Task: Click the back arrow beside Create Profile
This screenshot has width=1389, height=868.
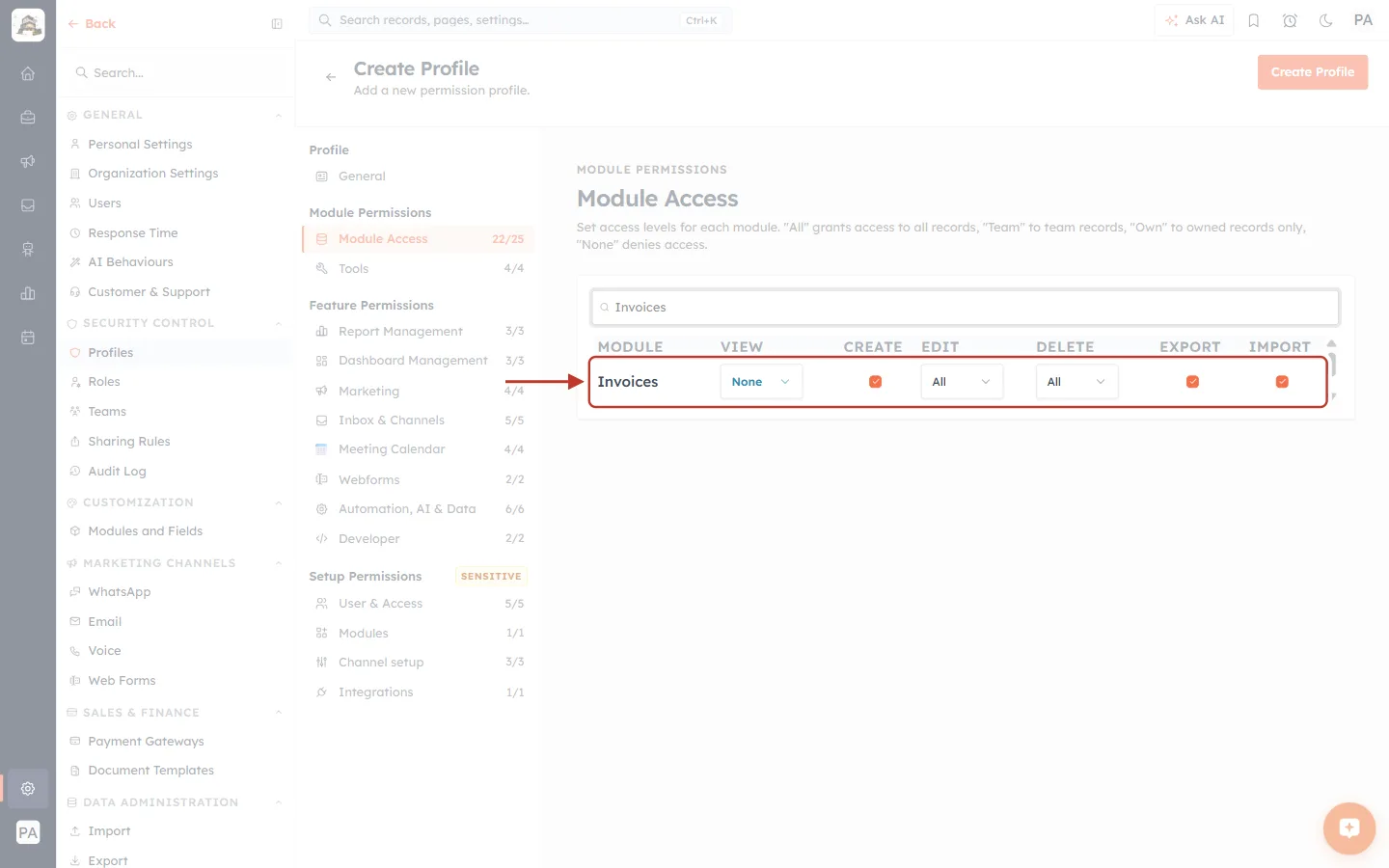Action: (x=331, y=77)
